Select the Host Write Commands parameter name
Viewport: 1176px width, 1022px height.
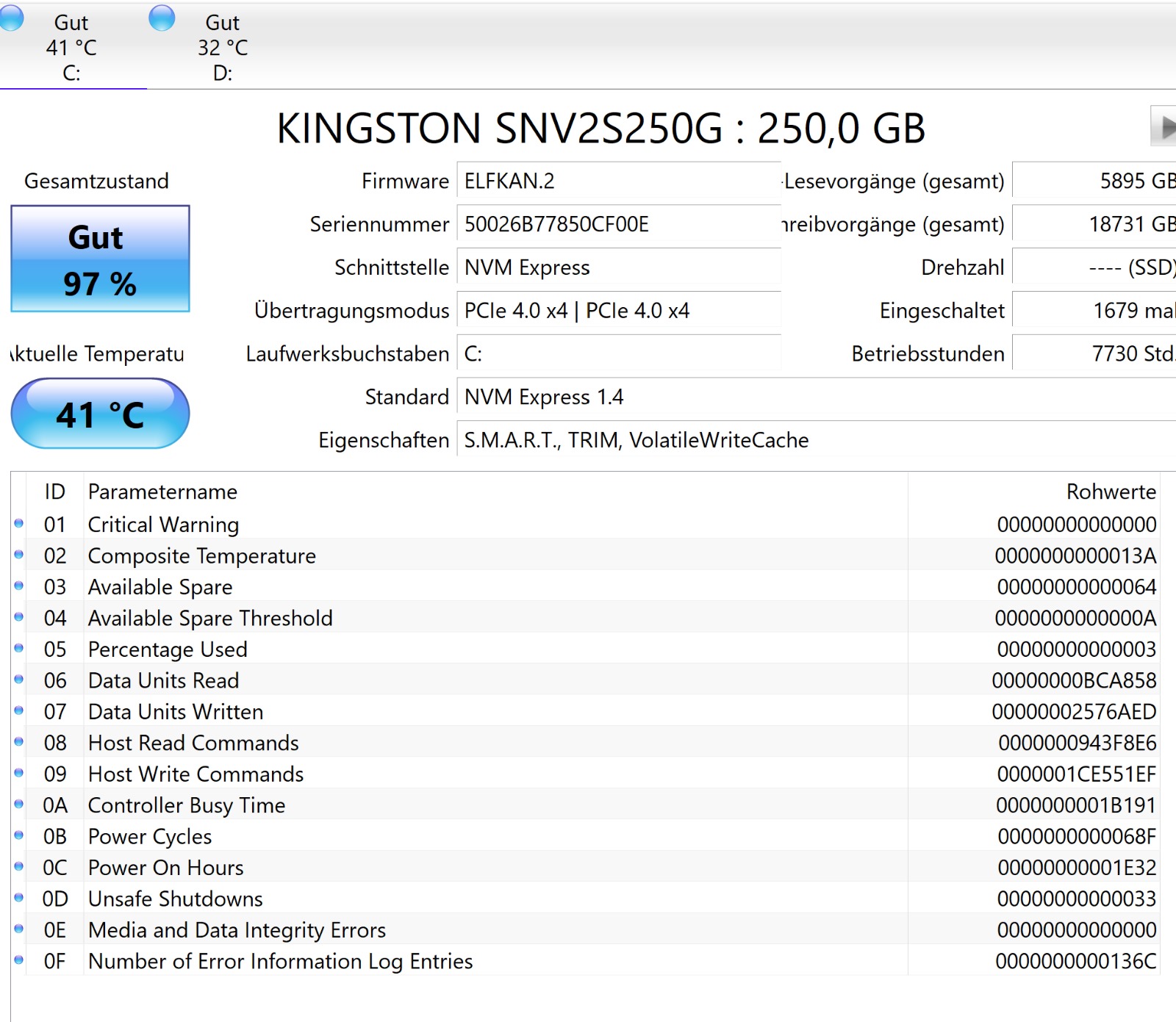pyautogui.click(x=196, y=774)
